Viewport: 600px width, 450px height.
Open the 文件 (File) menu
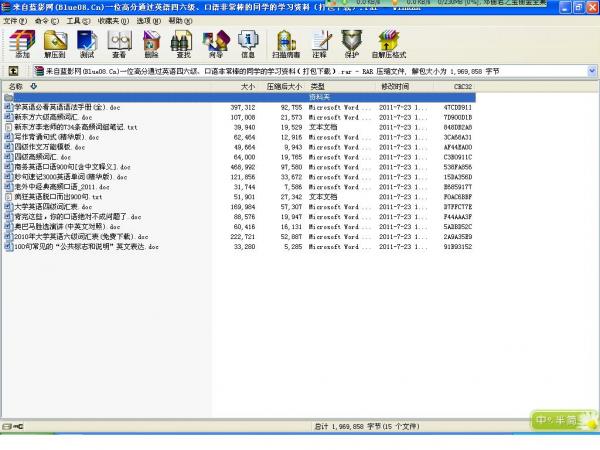(15, 21)
